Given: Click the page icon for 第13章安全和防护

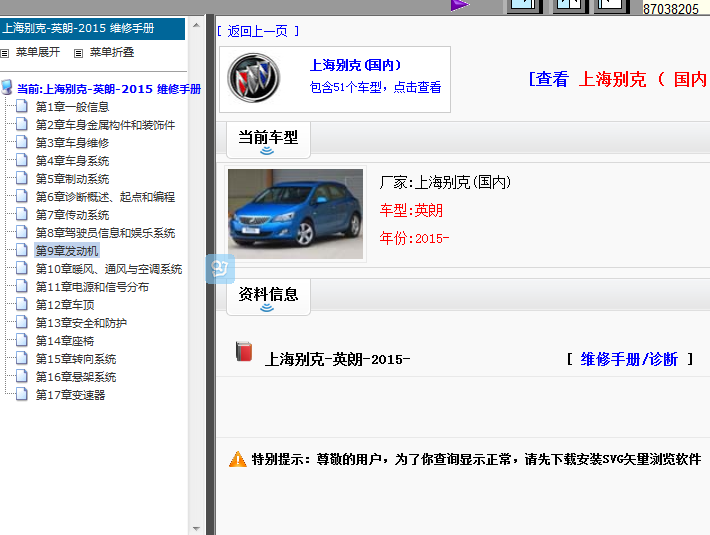Looking at the screenshot, I should (22, 322).
